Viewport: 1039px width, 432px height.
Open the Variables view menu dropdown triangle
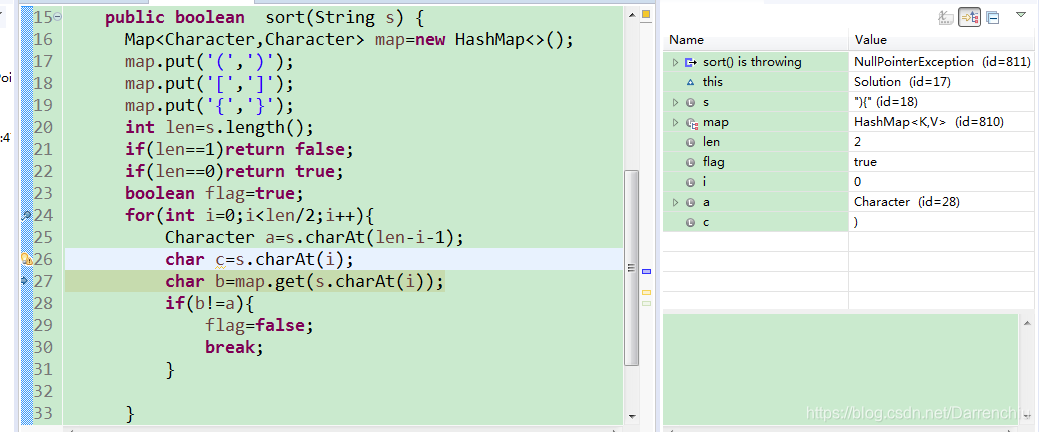pos(1020,15)
